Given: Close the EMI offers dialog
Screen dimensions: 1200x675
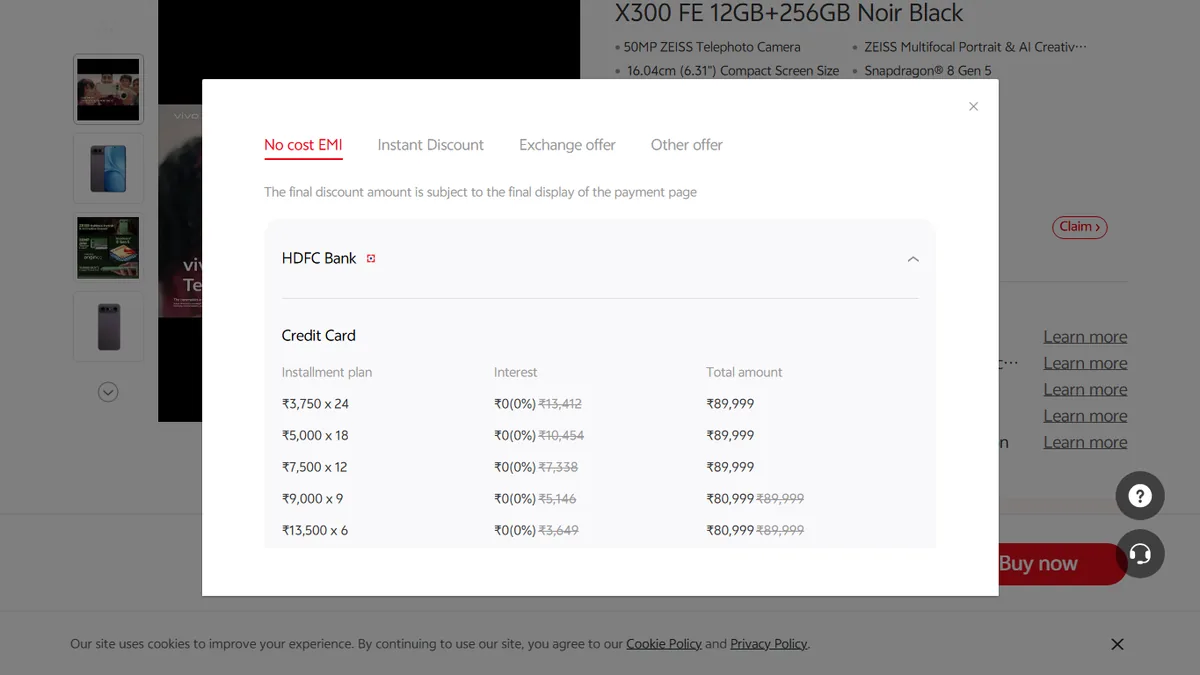Looking at the screenshot, I should pyautogui.click(x=973, y=106).
